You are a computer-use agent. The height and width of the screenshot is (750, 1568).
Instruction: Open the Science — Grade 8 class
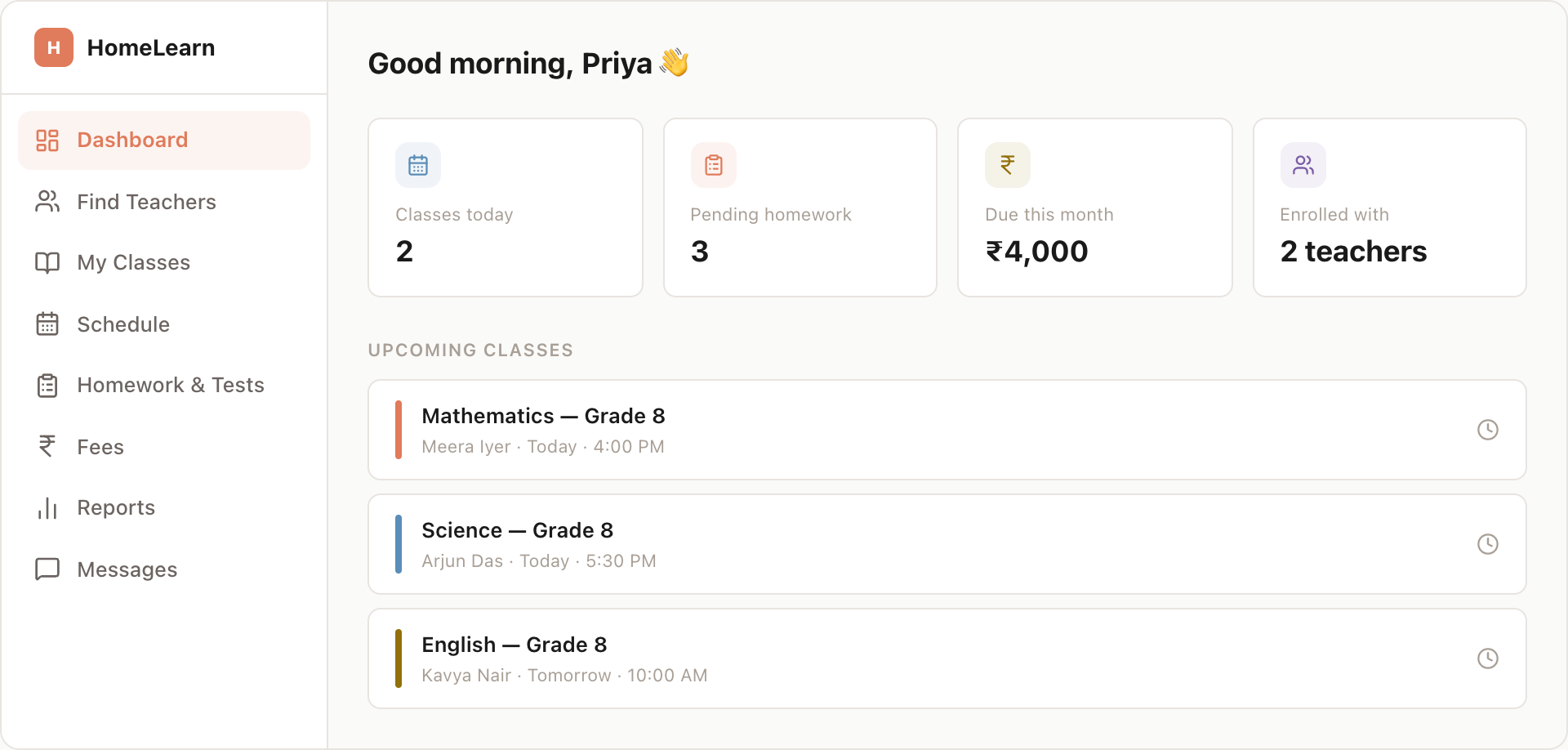click(x=517, y=531)
